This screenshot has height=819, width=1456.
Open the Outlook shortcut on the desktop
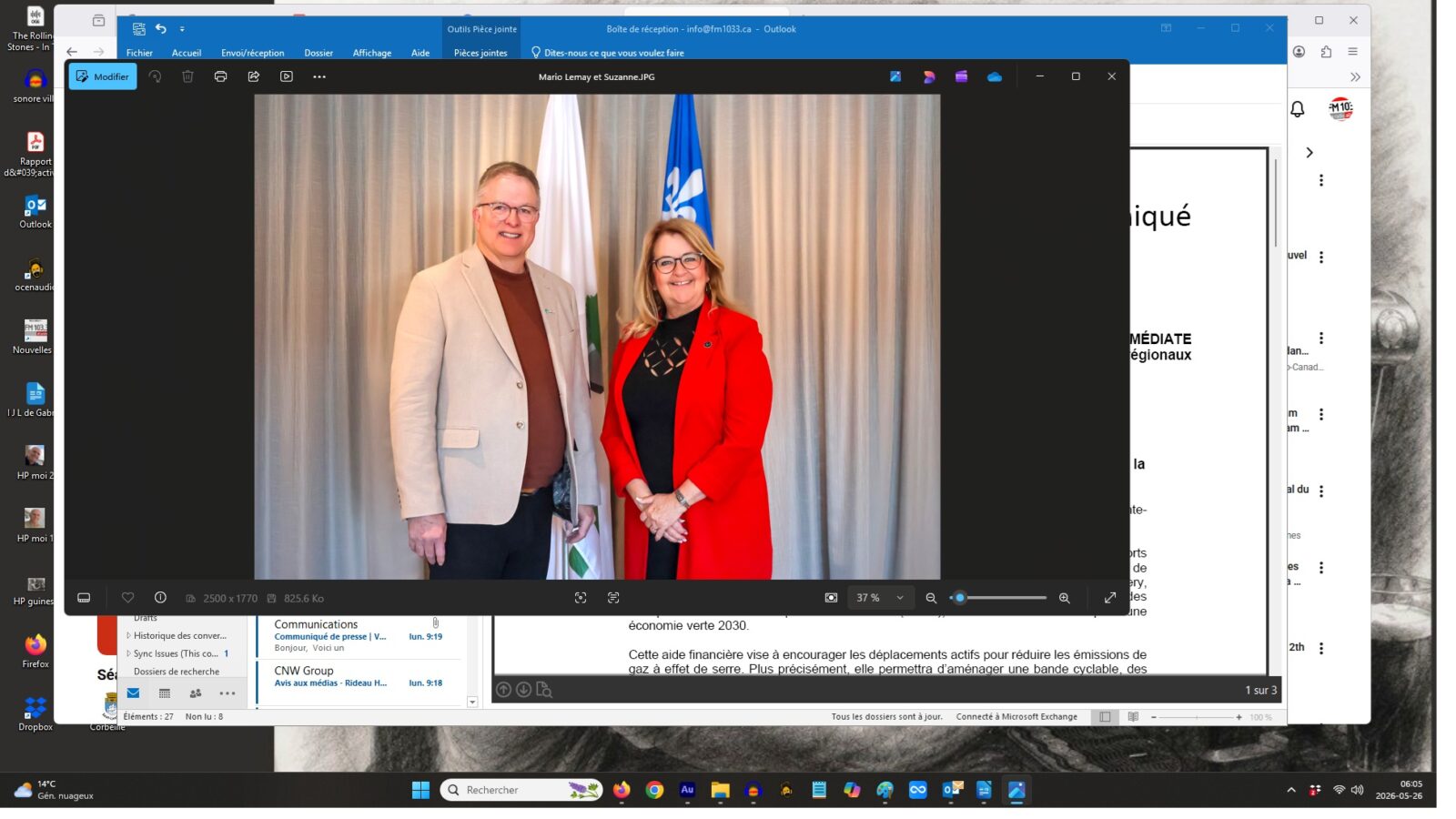point(35,212)
